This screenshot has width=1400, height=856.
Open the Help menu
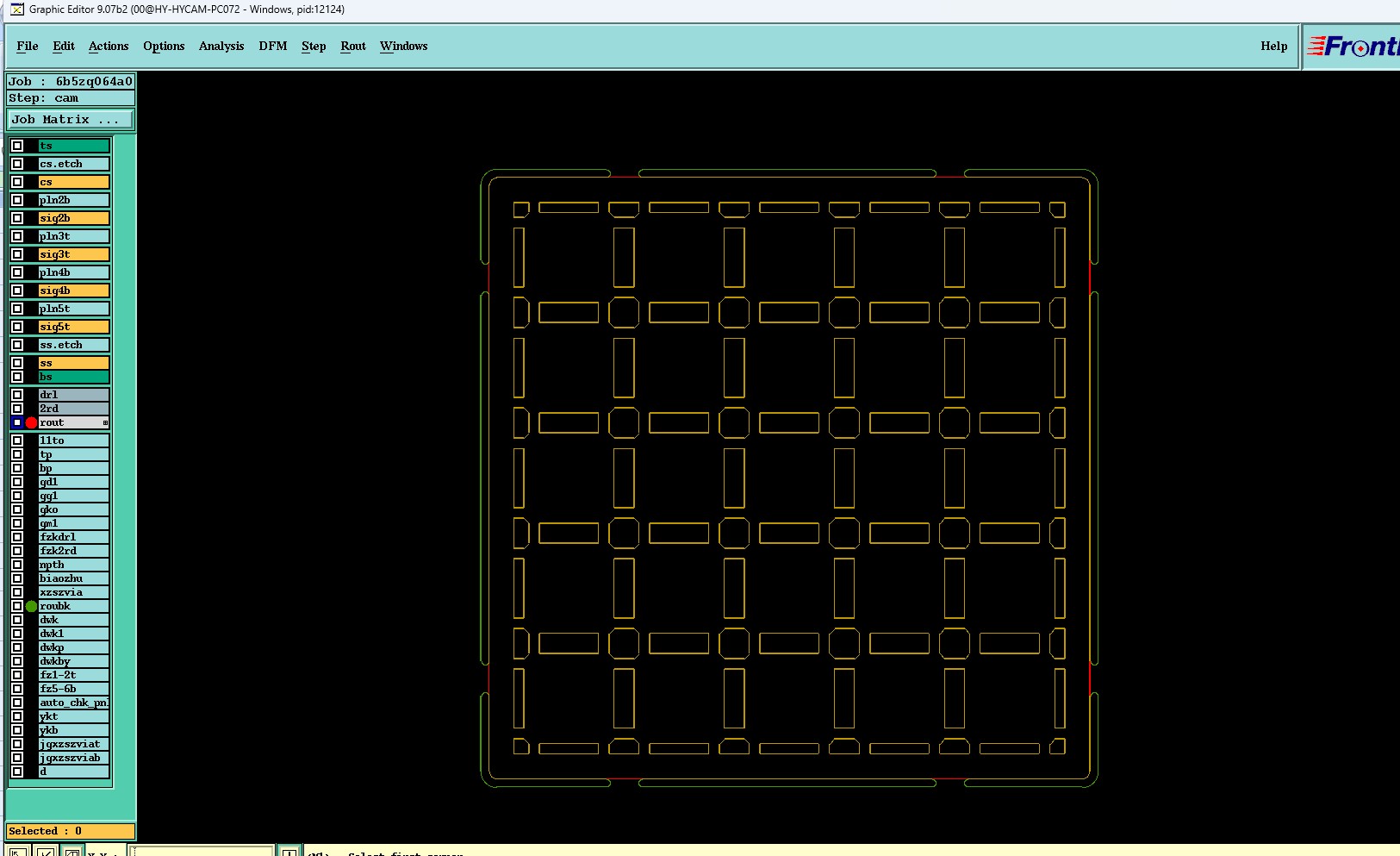coord(1273,46)
